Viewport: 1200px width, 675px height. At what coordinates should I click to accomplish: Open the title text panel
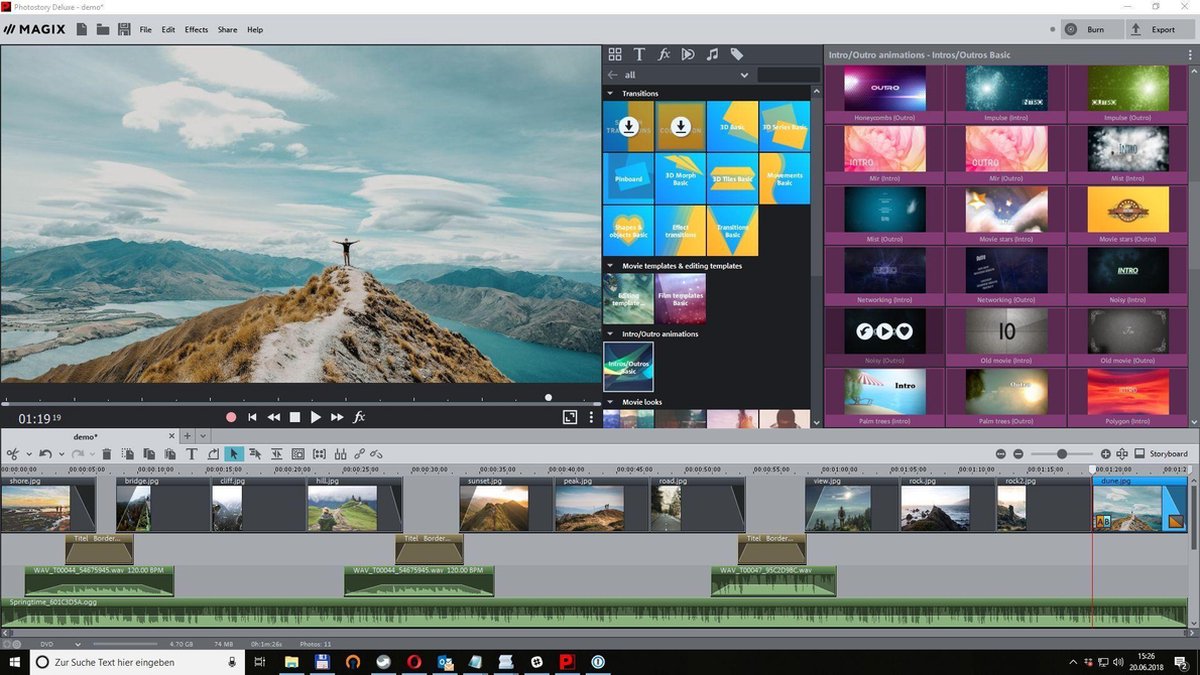coord(639,54)
